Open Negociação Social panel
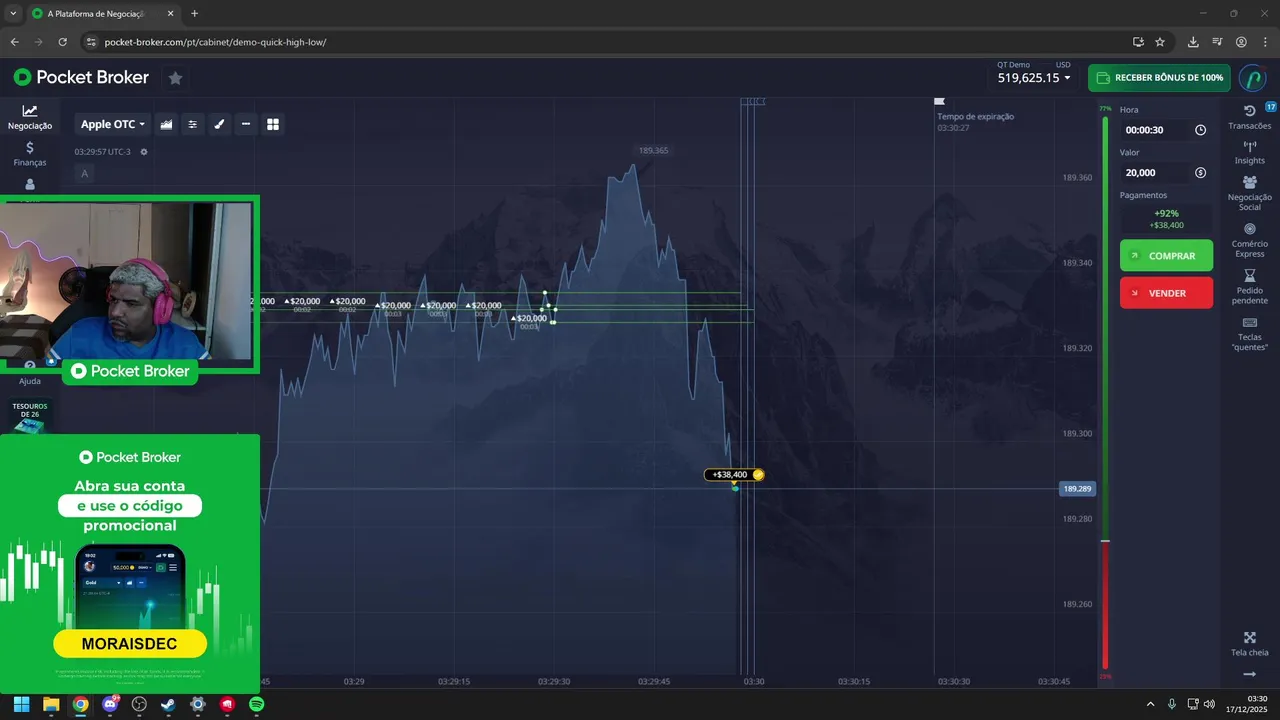The height and width of the screenshot is (720, 1280). pos(1250,193)
